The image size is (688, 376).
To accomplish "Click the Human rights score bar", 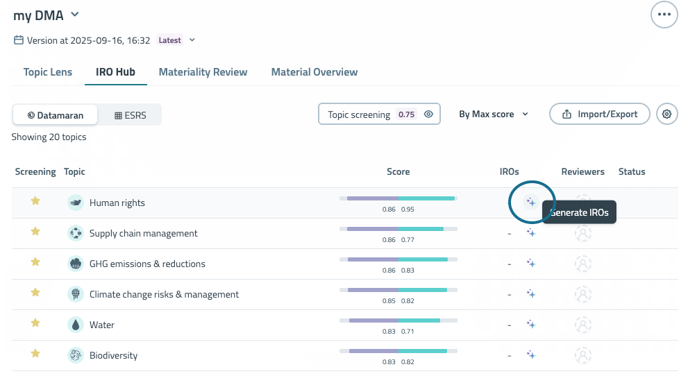I will coord(398,198).
